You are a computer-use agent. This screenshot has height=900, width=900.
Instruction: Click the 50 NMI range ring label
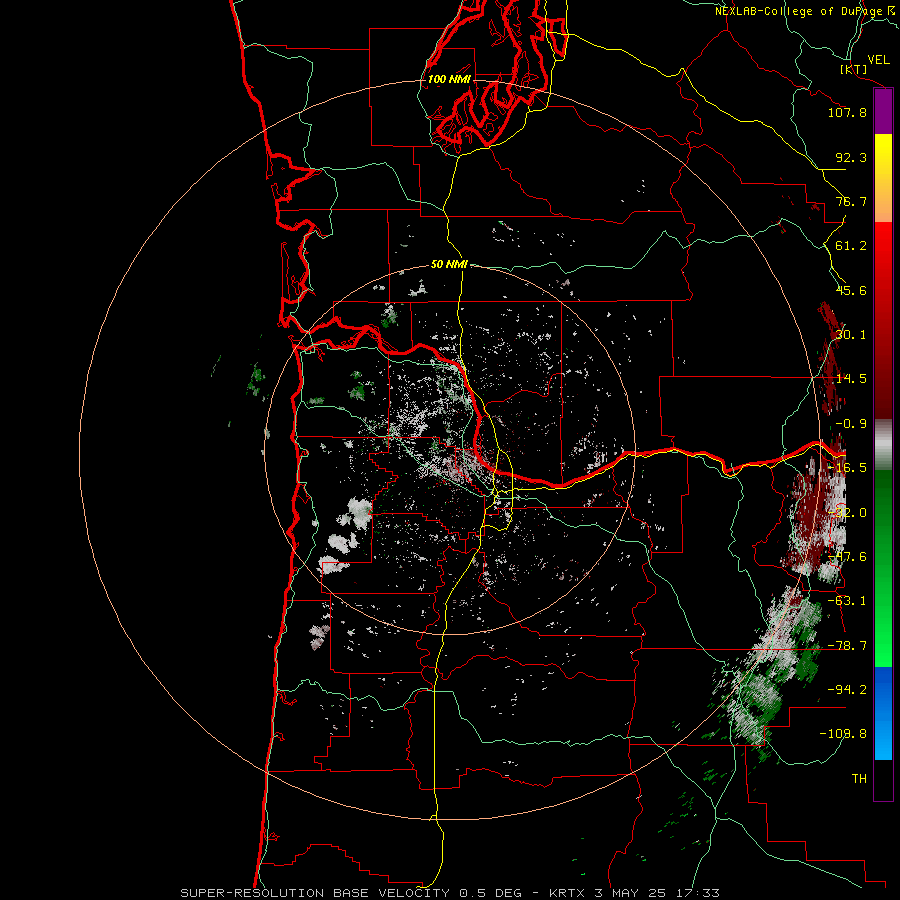click(x=449, y=264)
